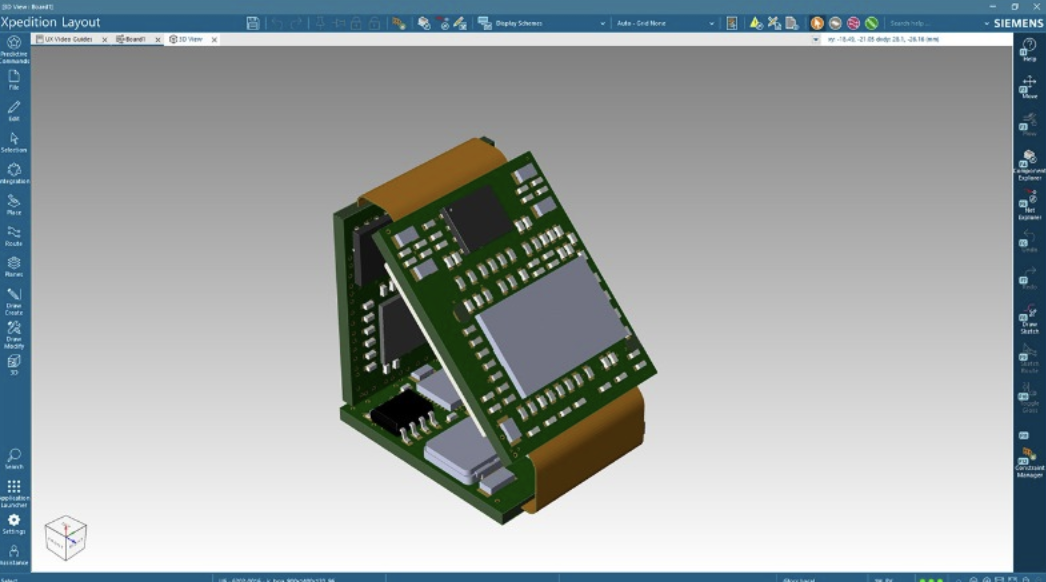Screen dimensions: 1046x582
Task: Select the Route tool icon
Action: (14, 234)
